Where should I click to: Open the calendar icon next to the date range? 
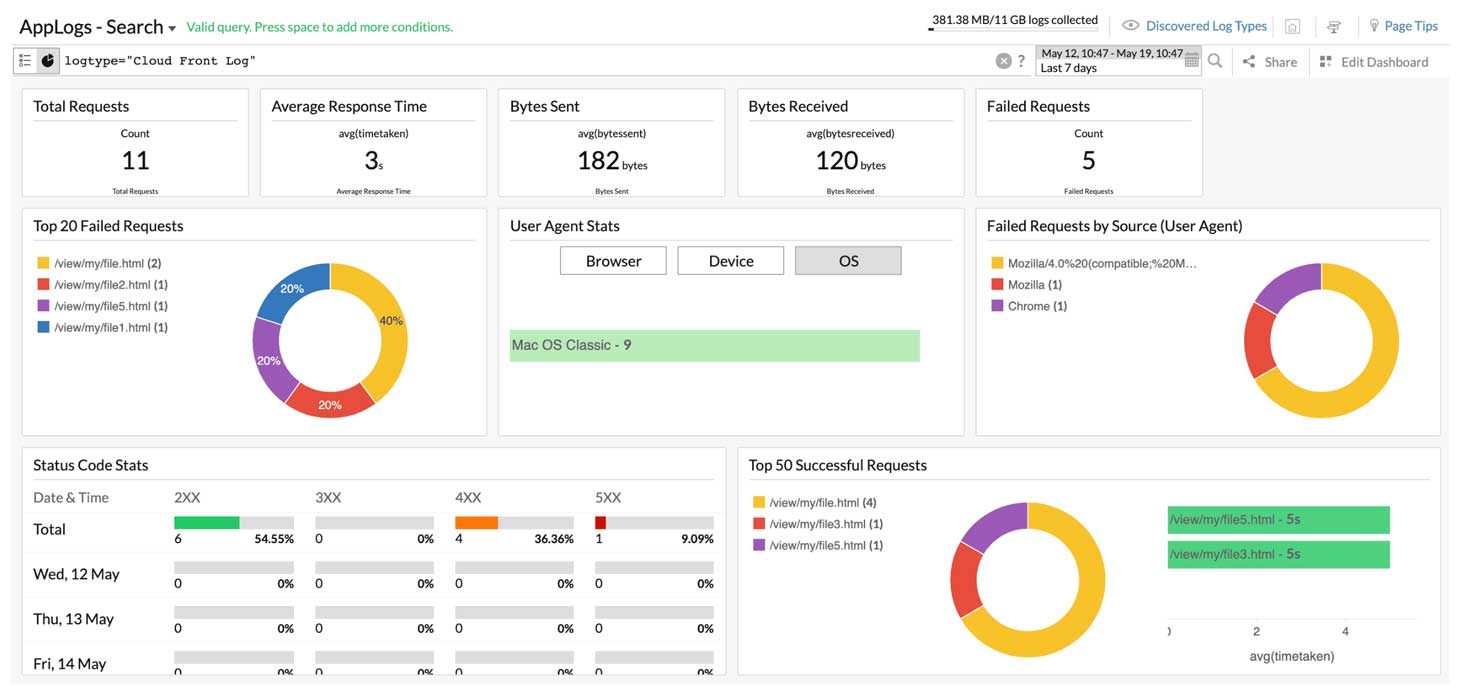[x=1190, y=61]
